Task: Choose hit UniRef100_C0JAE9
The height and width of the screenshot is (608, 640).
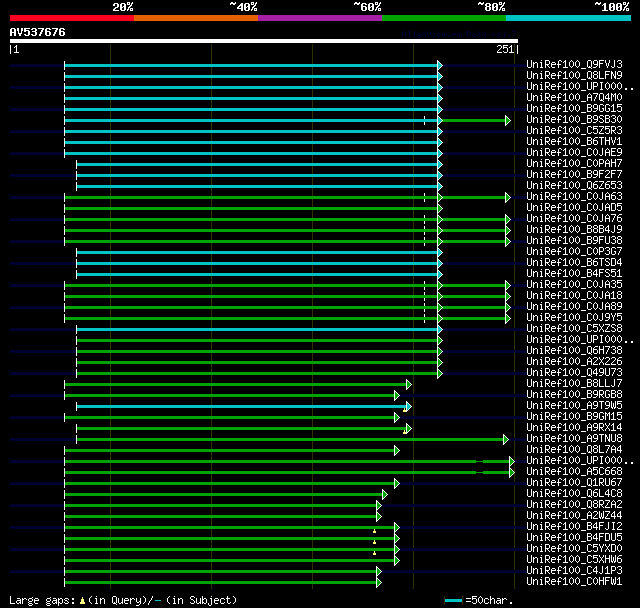Action: [574, 153]
